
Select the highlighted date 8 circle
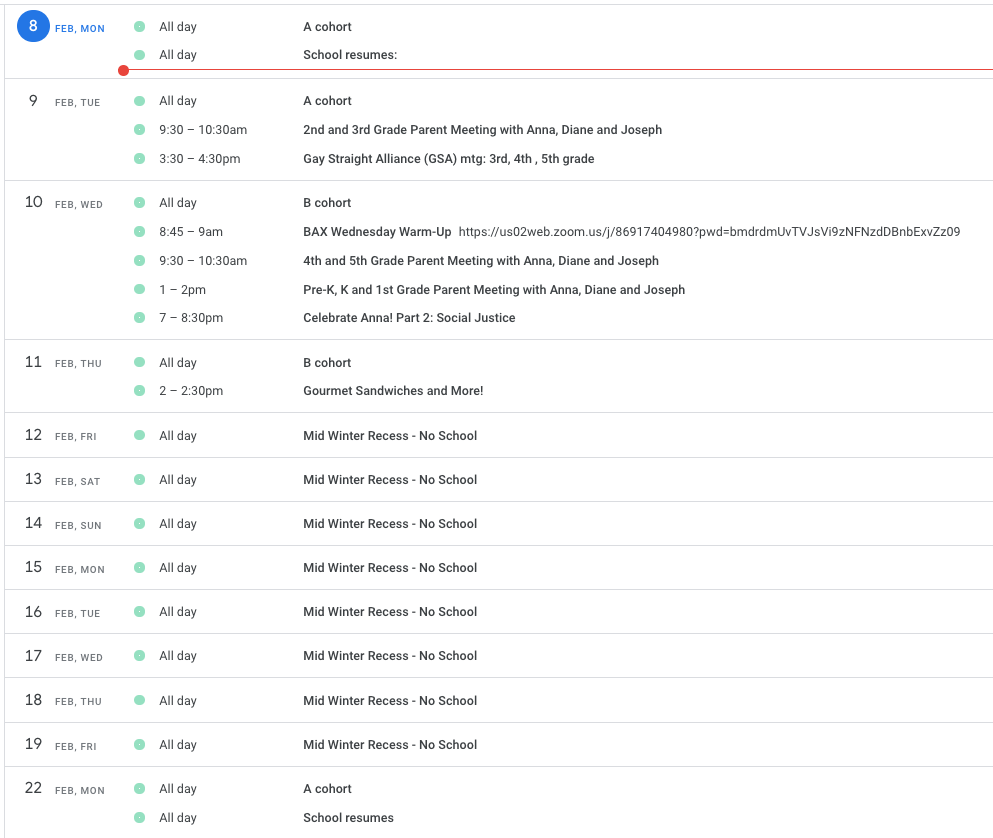coord(33,27)
